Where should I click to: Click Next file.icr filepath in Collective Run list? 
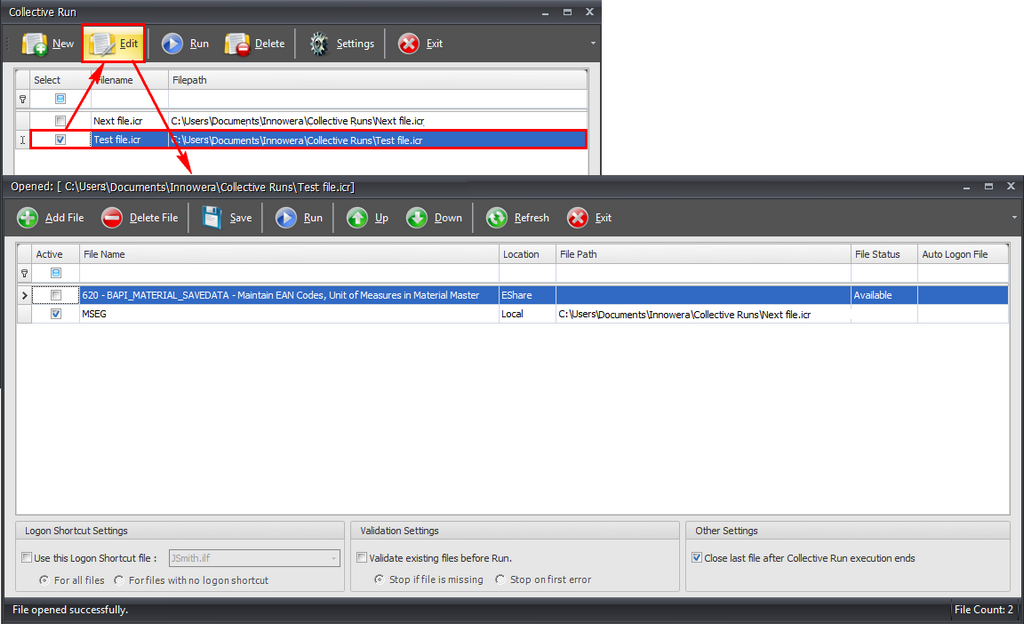[x=377, y=121]
